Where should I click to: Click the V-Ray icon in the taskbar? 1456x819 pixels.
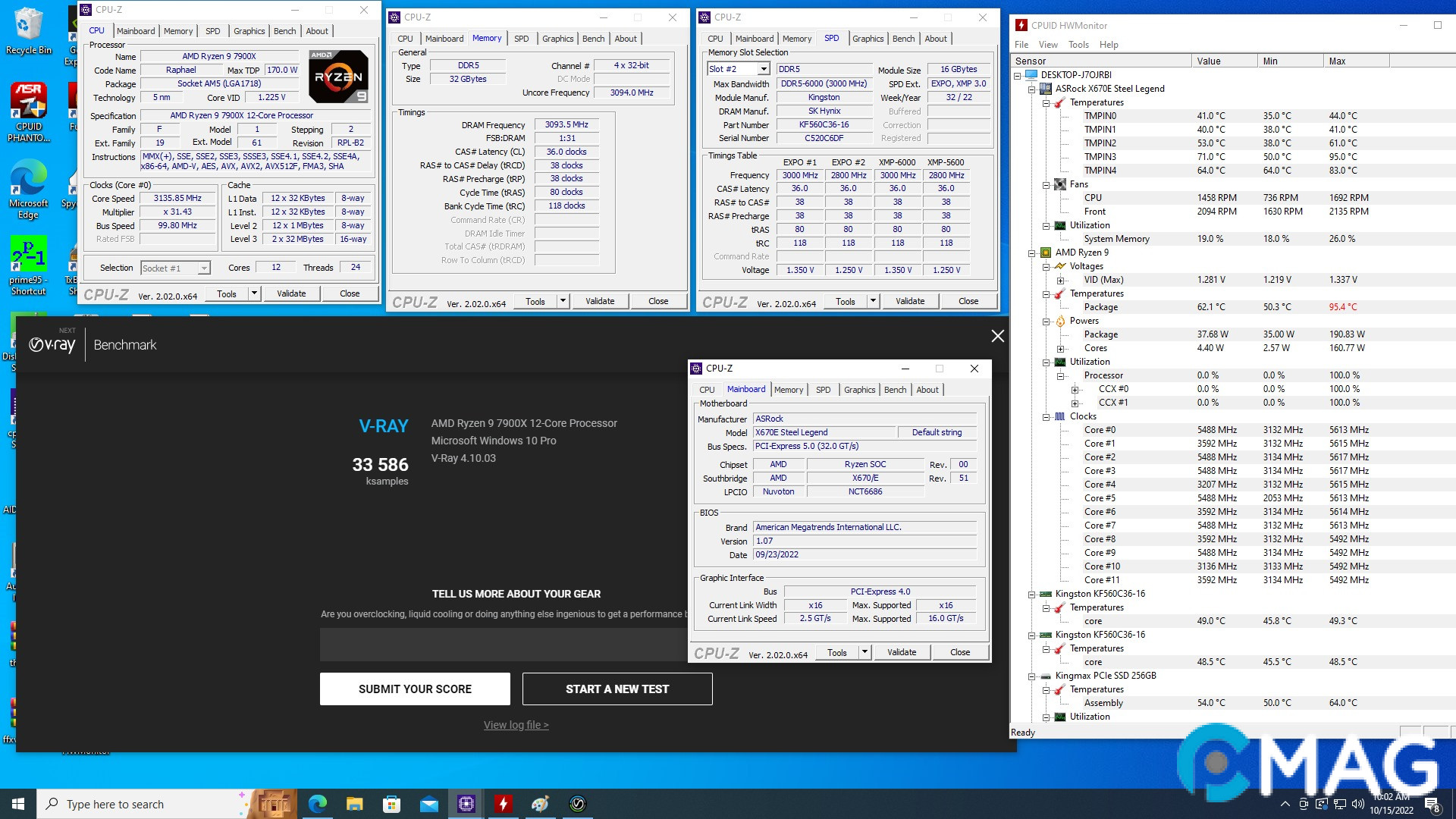pos(577,805)
